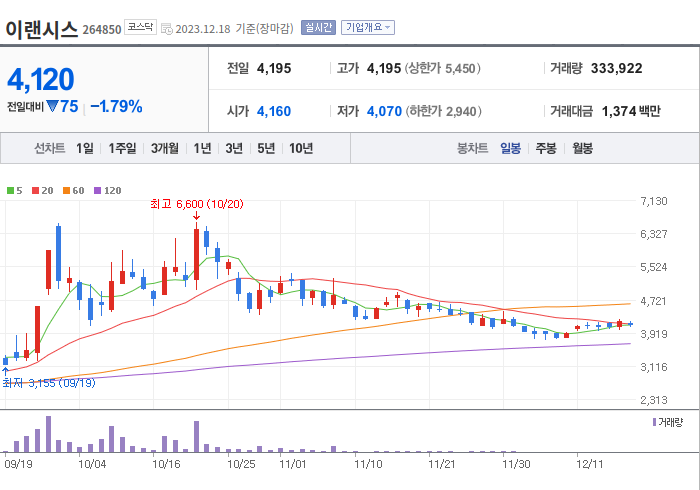
Task: Click the 코스닥 market badge
Action: tap(140, 27)
